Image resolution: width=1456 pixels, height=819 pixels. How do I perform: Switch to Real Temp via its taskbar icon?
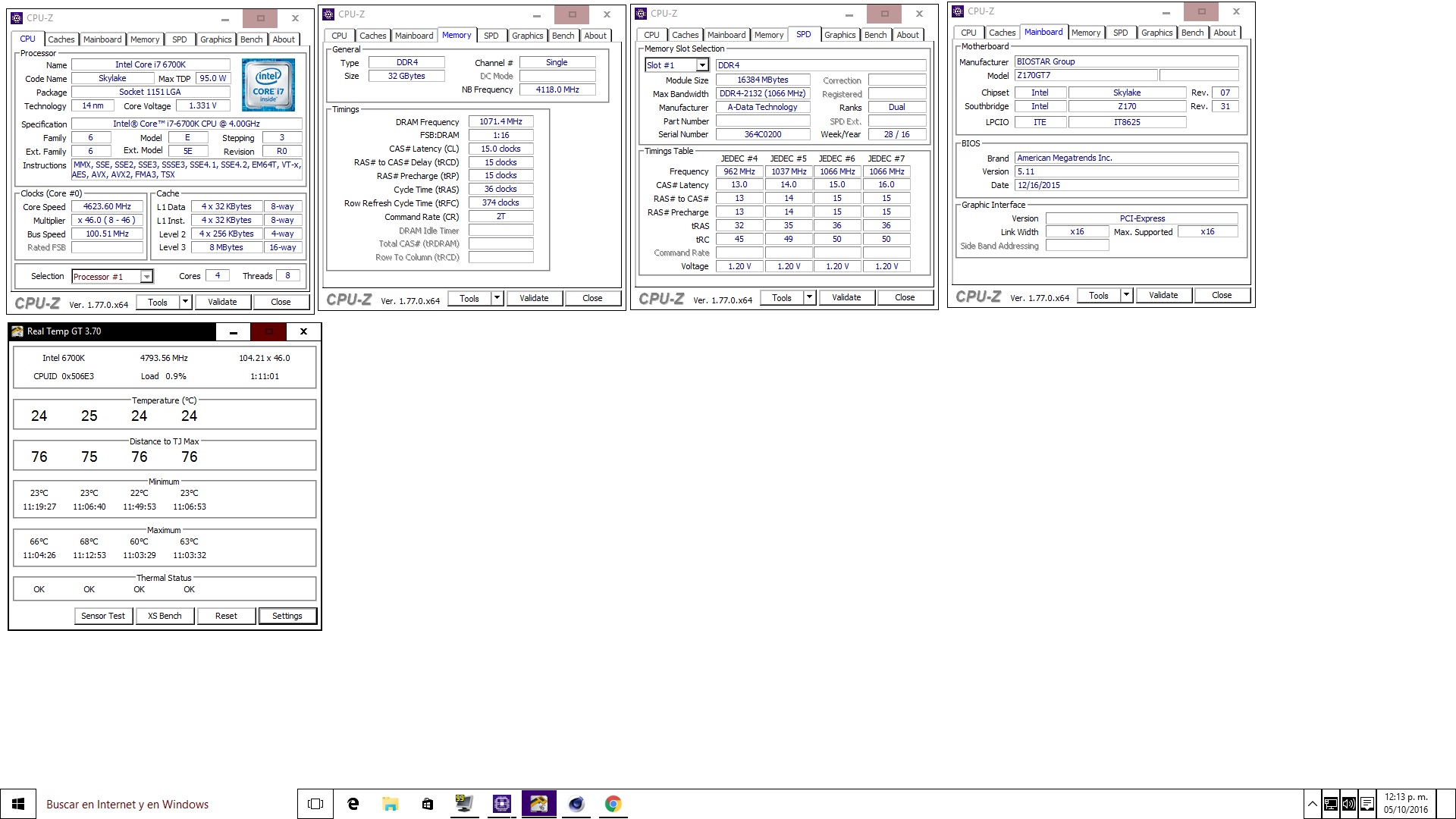click(x=538, y=804)
